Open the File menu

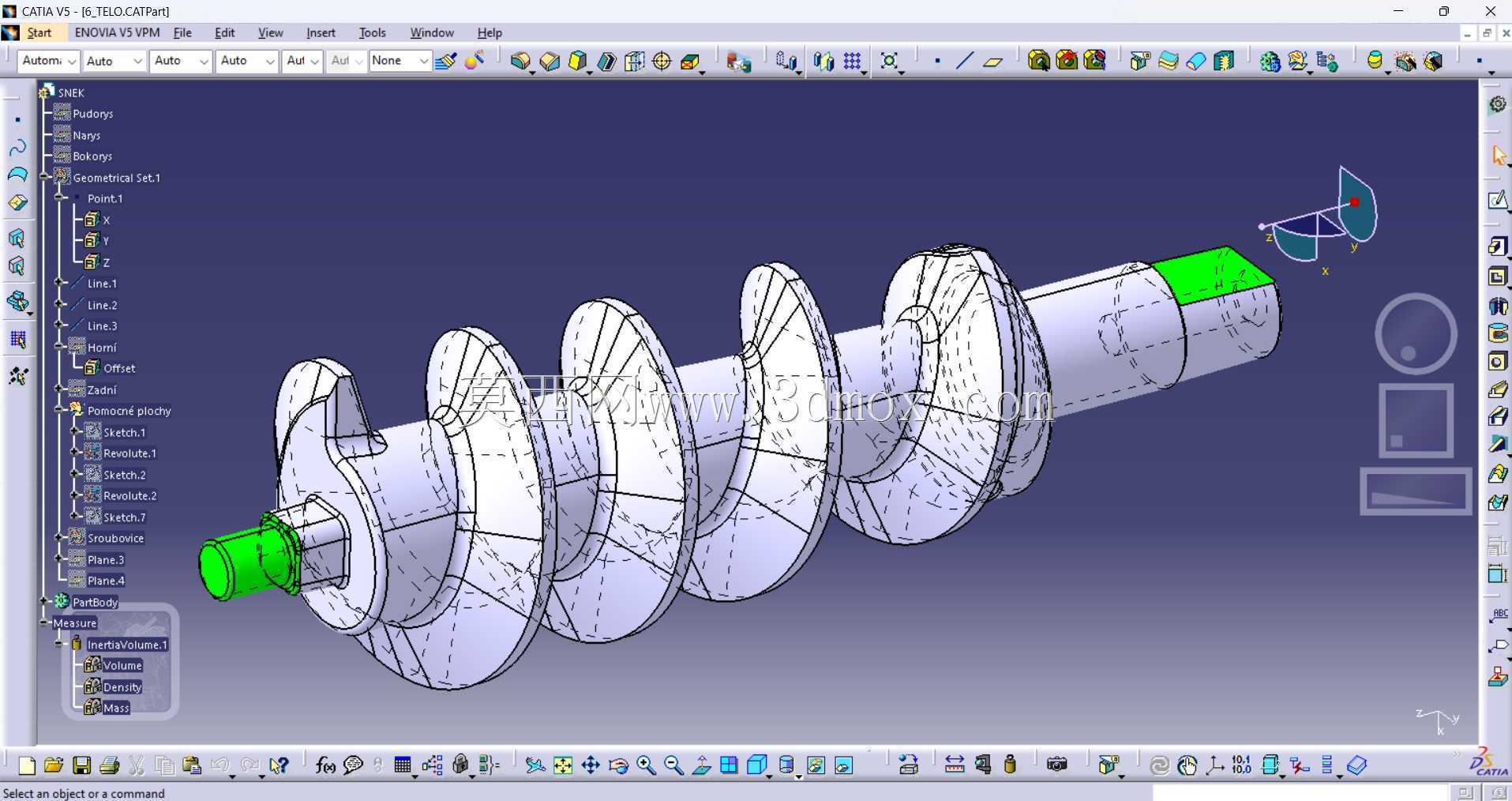[182, 32]
